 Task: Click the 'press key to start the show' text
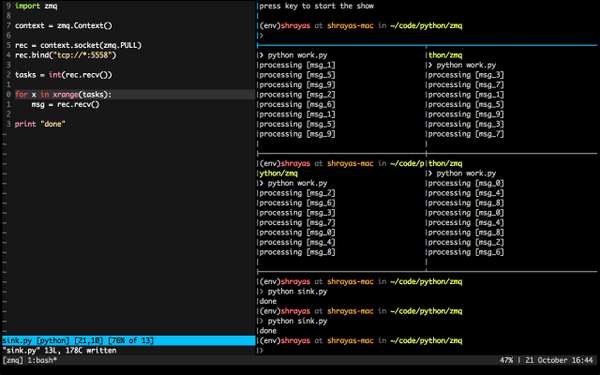coord(316,6)
